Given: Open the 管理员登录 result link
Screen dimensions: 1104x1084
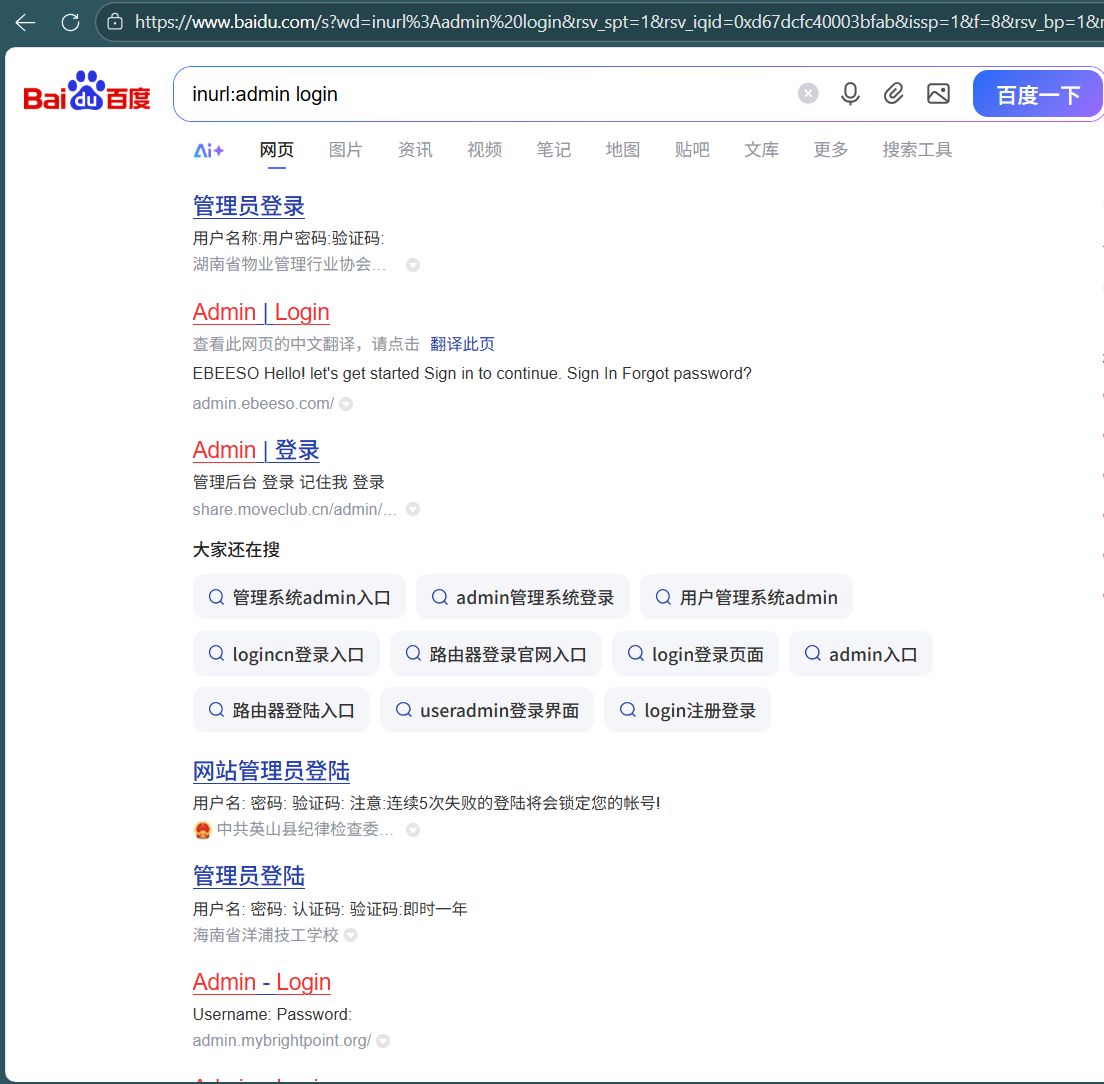Looking at the screenshot, I should [249, 206].
